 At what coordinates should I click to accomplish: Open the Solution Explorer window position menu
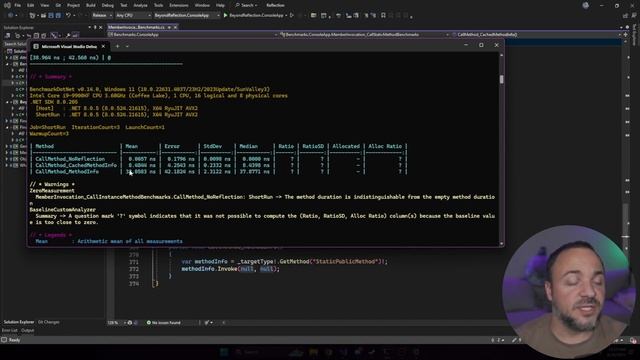point(89,27)
